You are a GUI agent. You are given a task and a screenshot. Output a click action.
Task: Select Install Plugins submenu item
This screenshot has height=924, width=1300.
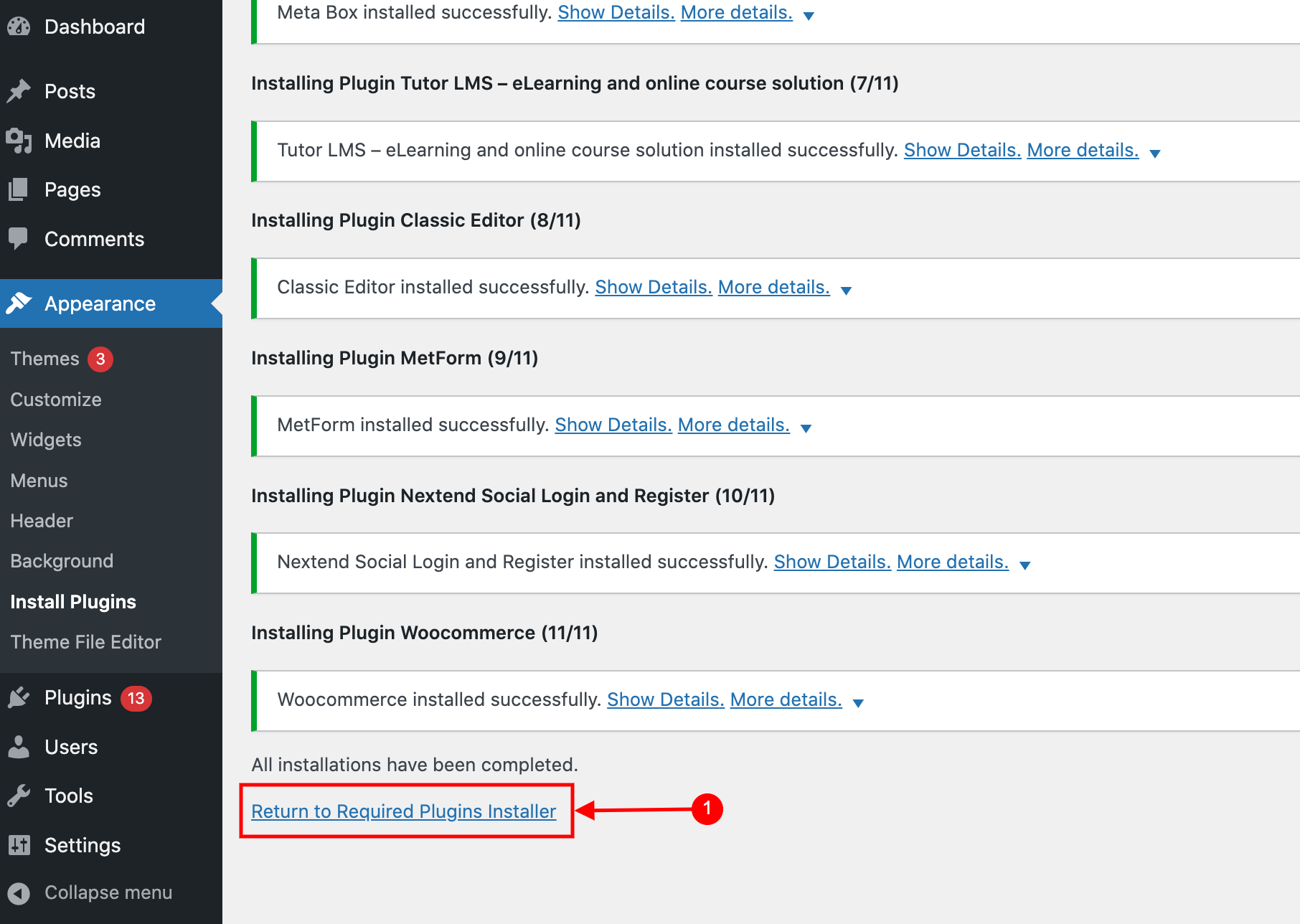73,602
